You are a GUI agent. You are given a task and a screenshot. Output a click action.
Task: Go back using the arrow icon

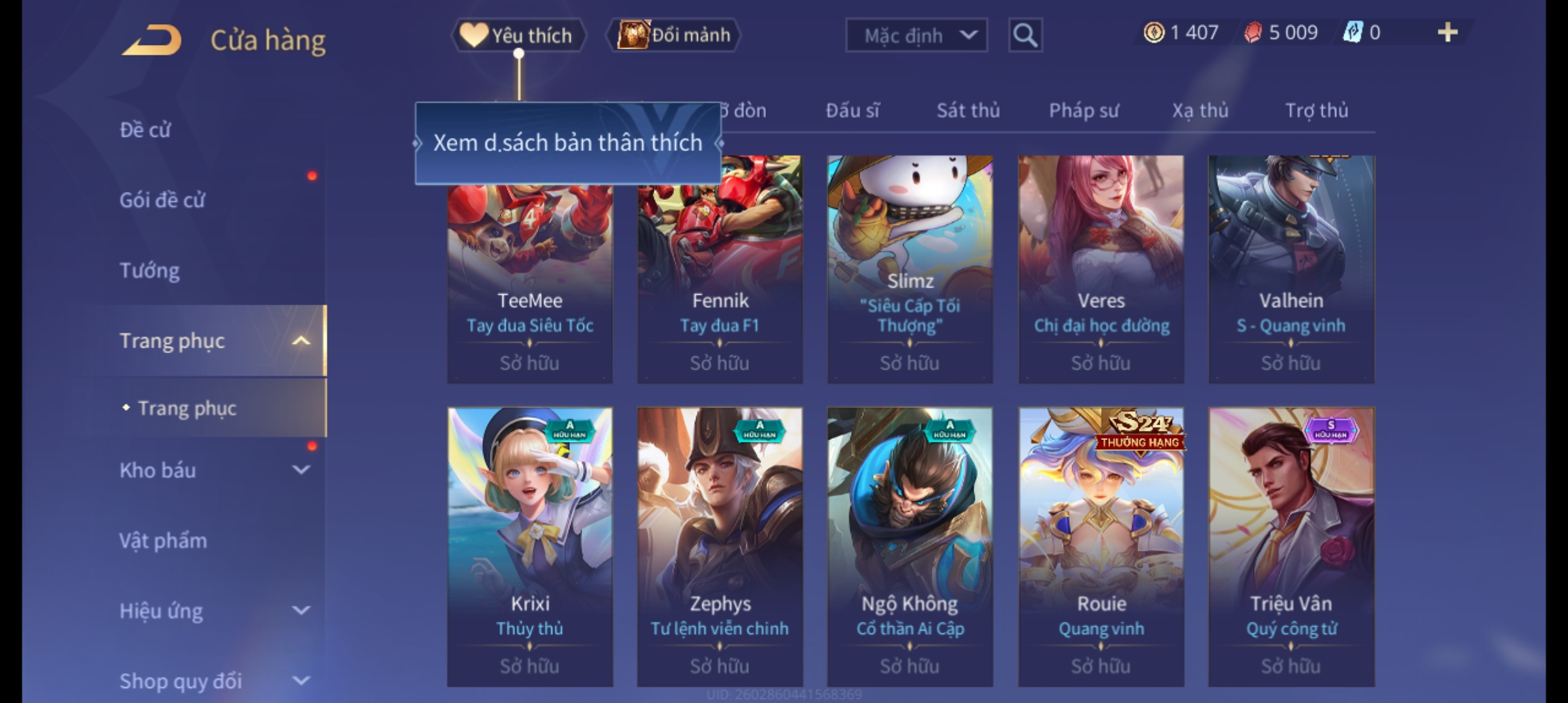[x=151, y=40]
